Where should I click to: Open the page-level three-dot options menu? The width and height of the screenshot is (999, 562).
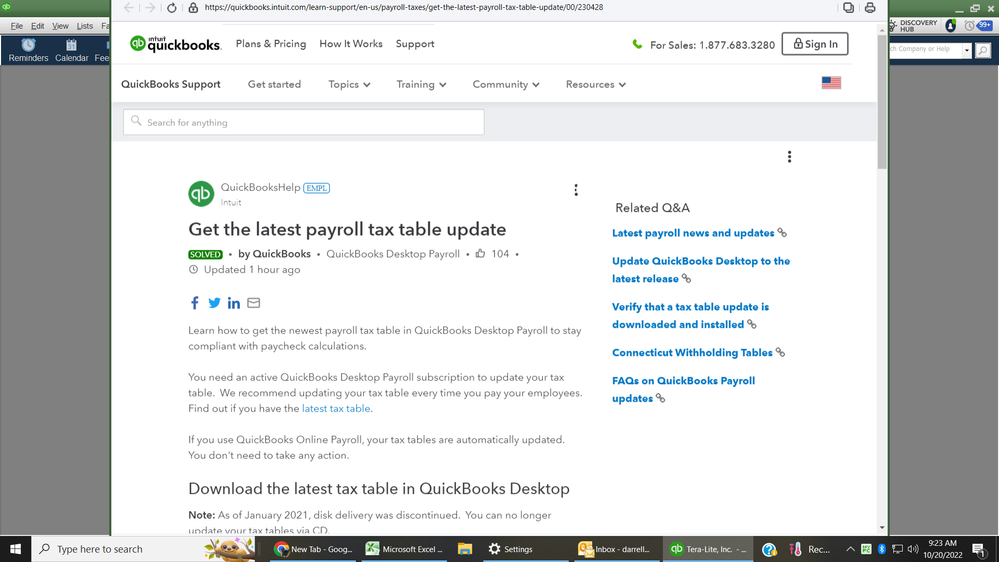789,157
